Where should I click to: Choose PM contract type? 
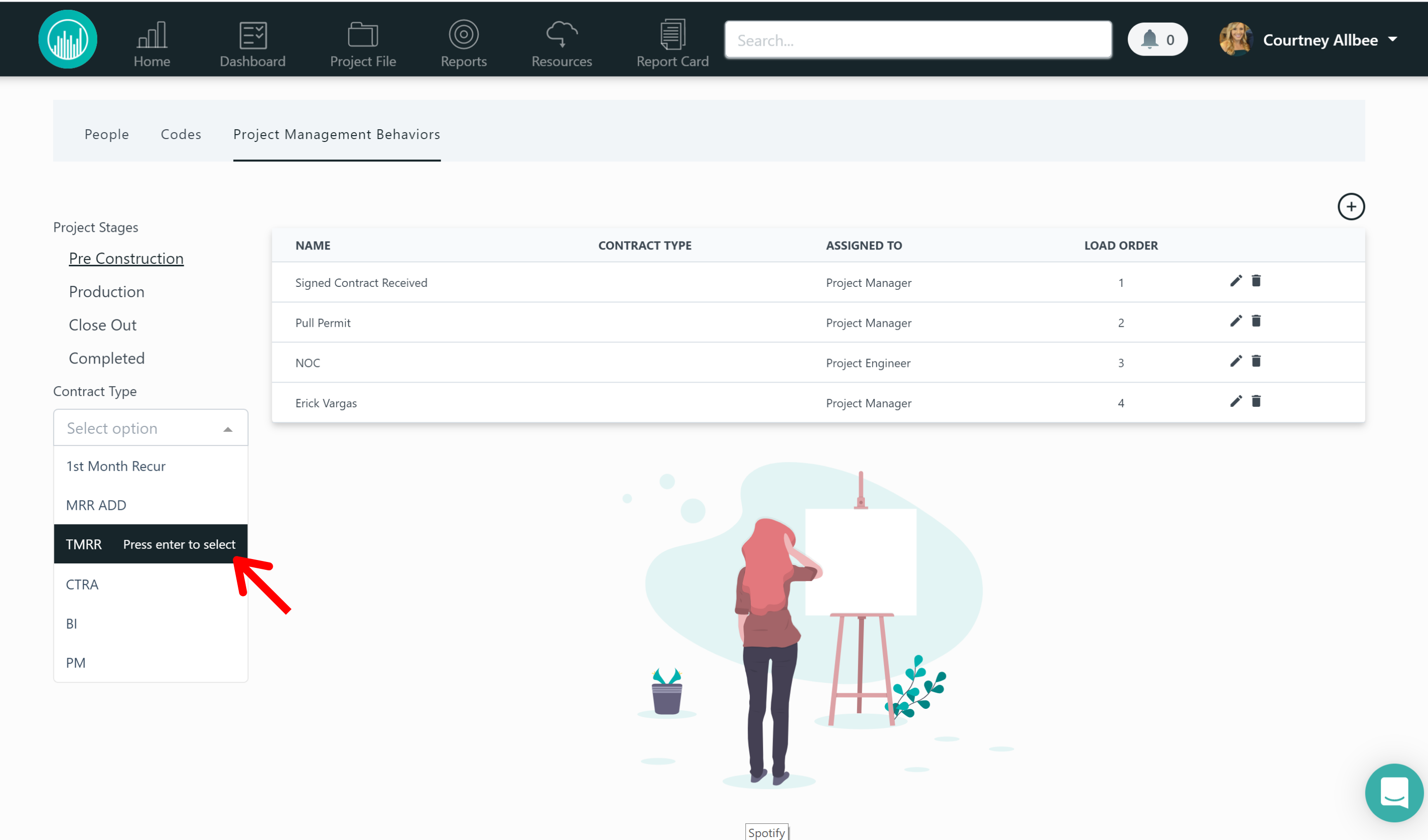(x=151, y=663)
